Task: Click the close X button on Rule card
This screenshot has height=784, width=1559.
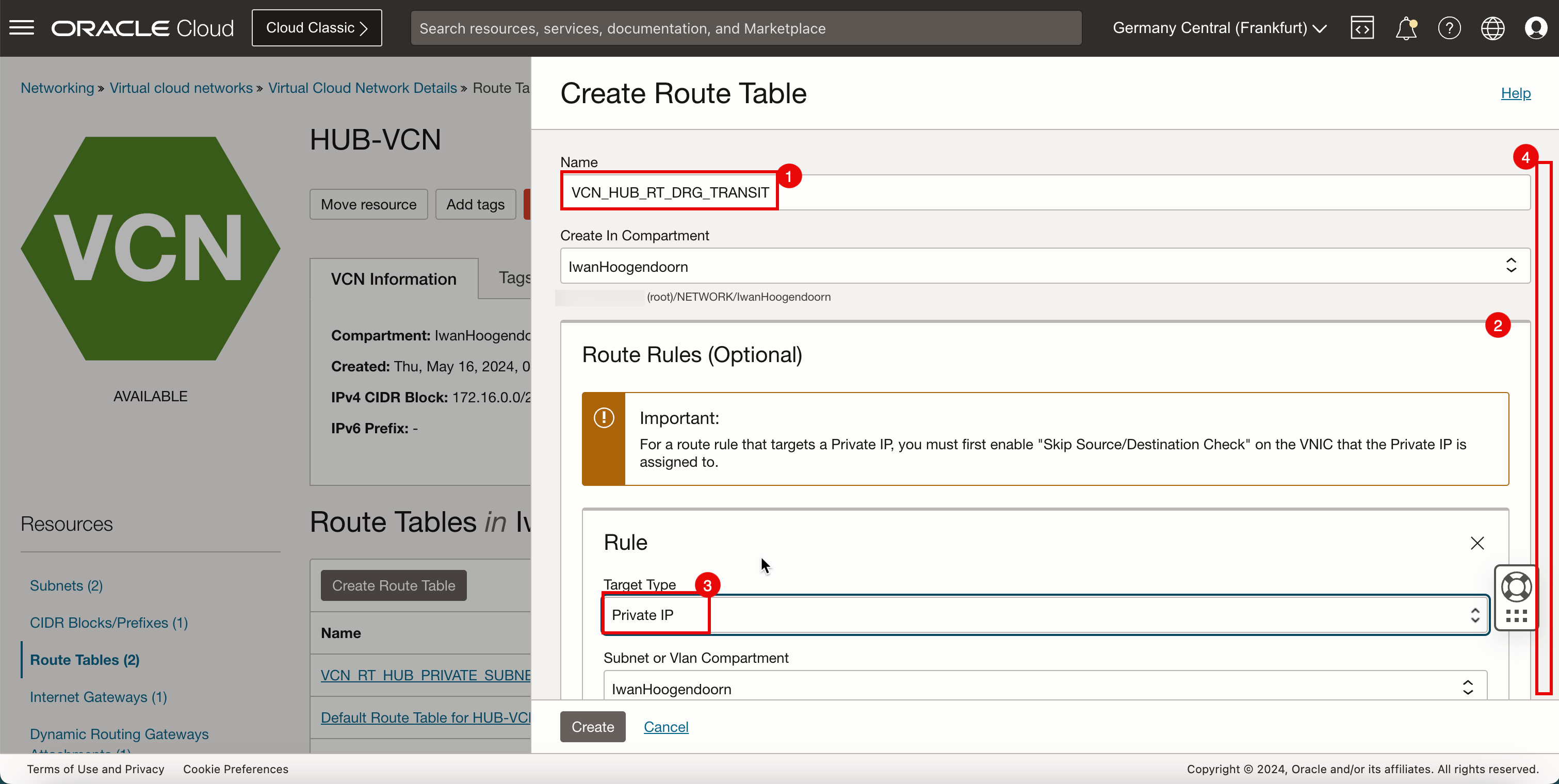Action: (x=1477, y=543)
